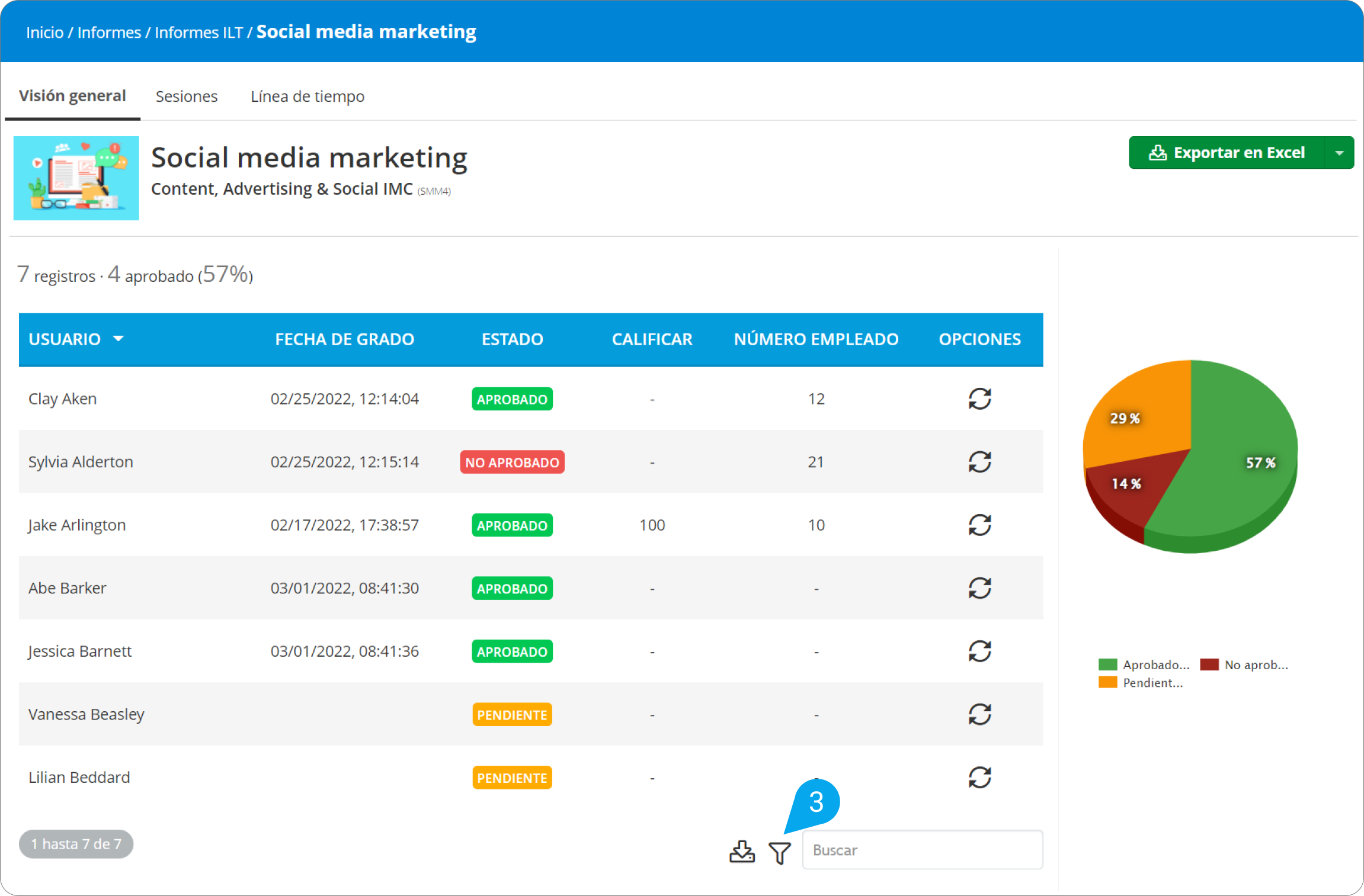Expand the Exportar en Excel dropdown arrow
Screen dimensions: 1364x896
tap(1339, 153)
